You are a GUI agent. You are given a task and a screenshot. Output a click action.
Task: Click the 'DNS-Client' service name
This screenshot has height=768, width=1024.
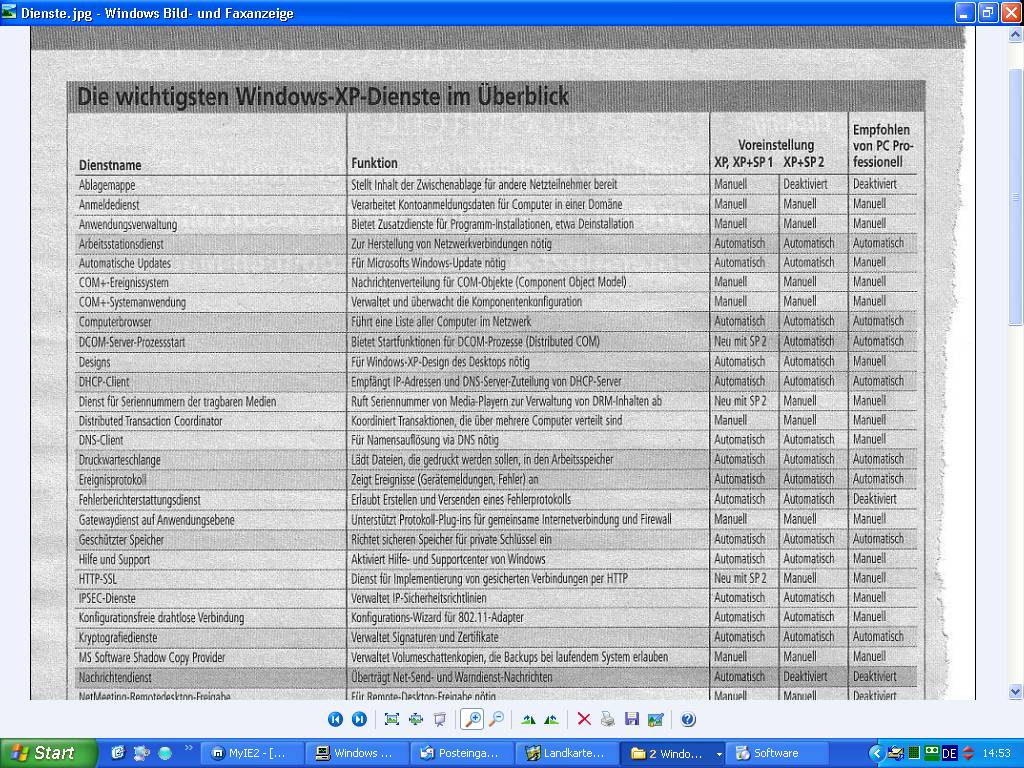click(x=101, y=440)
